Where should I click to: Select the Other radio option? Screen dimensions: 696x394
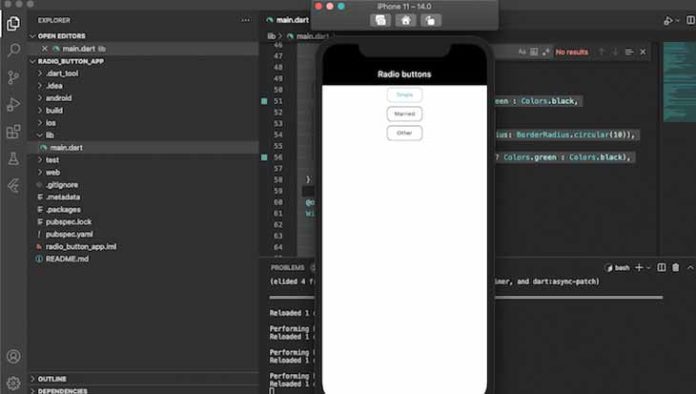[x=404, y=133]
